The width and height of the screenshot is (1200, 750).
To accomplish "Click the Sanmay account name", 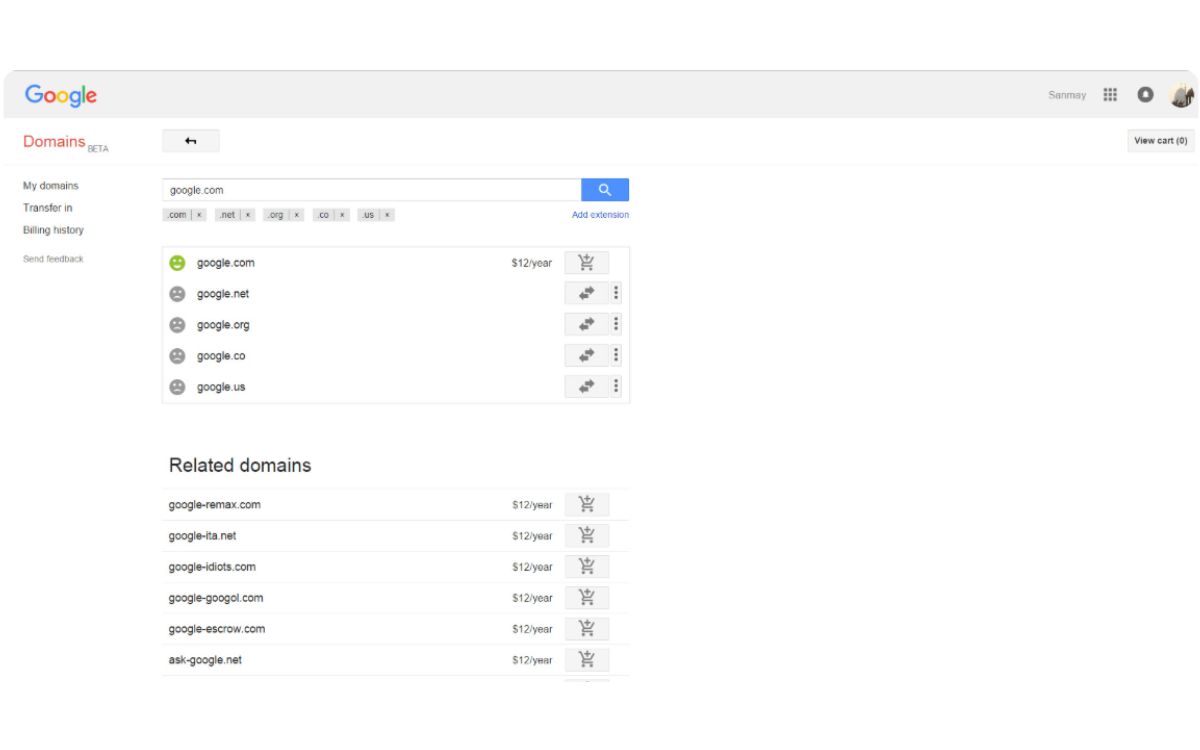I will (1067, 95).
